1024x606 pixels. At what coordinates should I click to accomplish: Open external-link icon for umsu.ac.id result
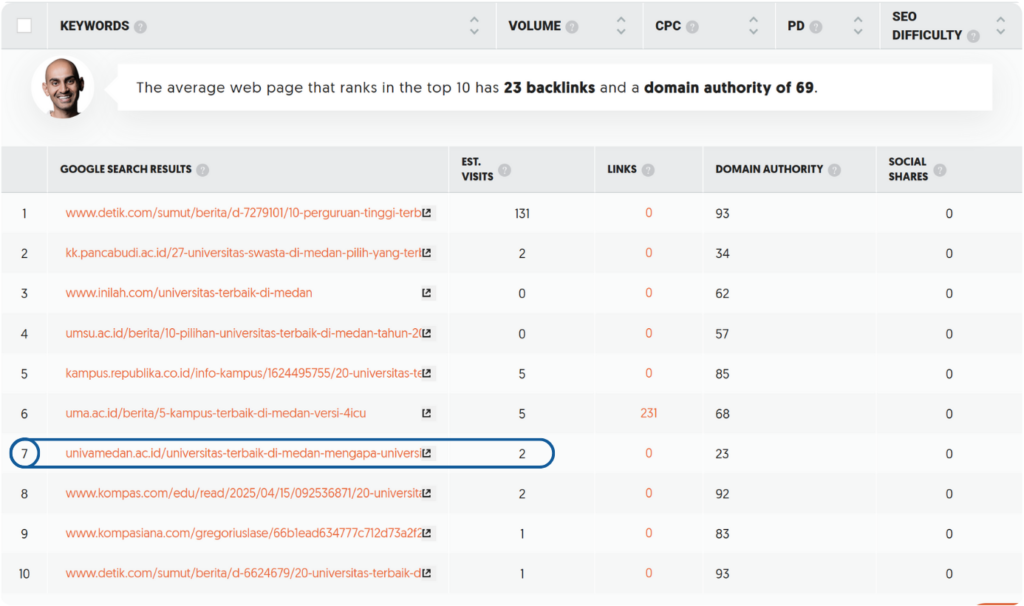[426, 333]
